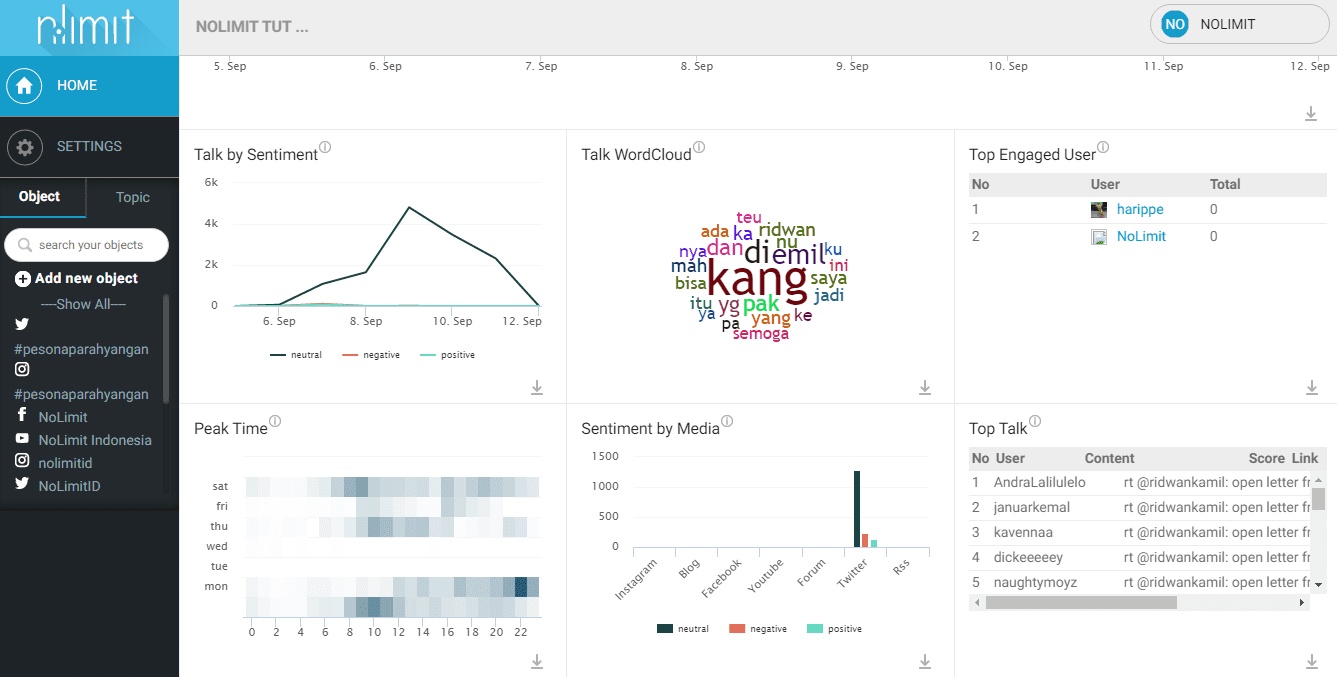Select the NoLimitID Twitter object

click(69, 486)
